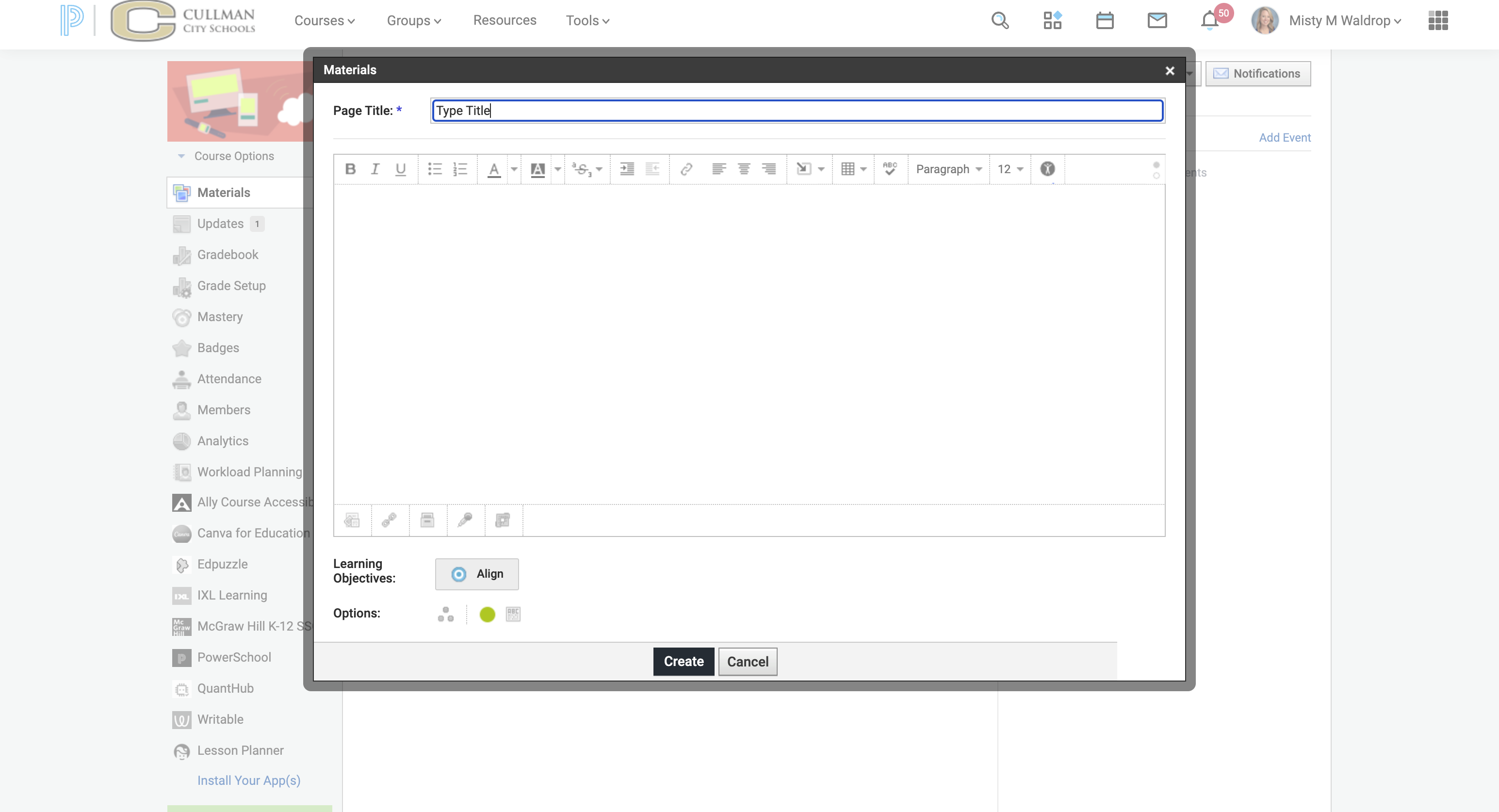Open the Courses menu

(x=324, y=20)
